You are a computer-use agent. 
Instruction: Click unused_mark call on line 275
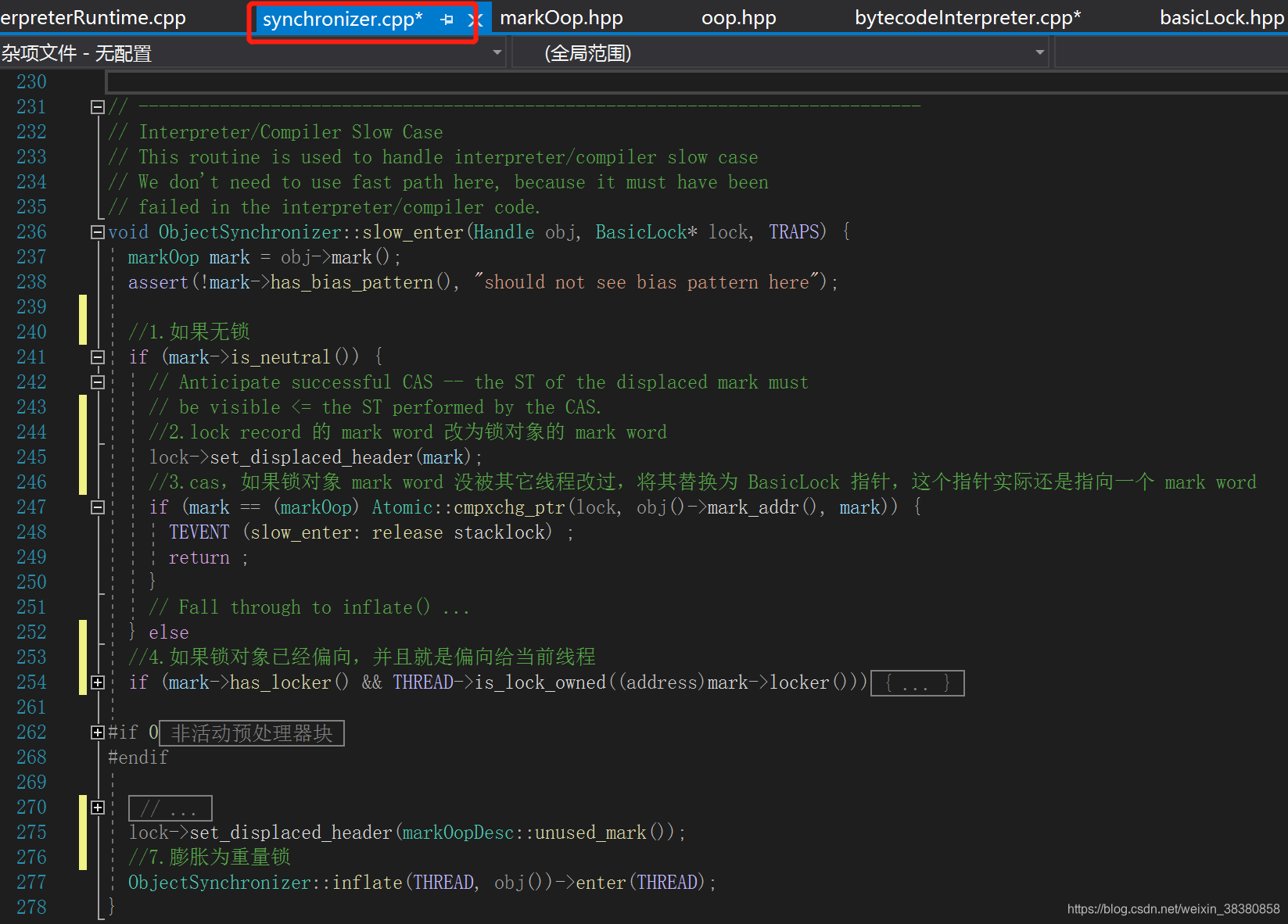click(x=590, y=833)
